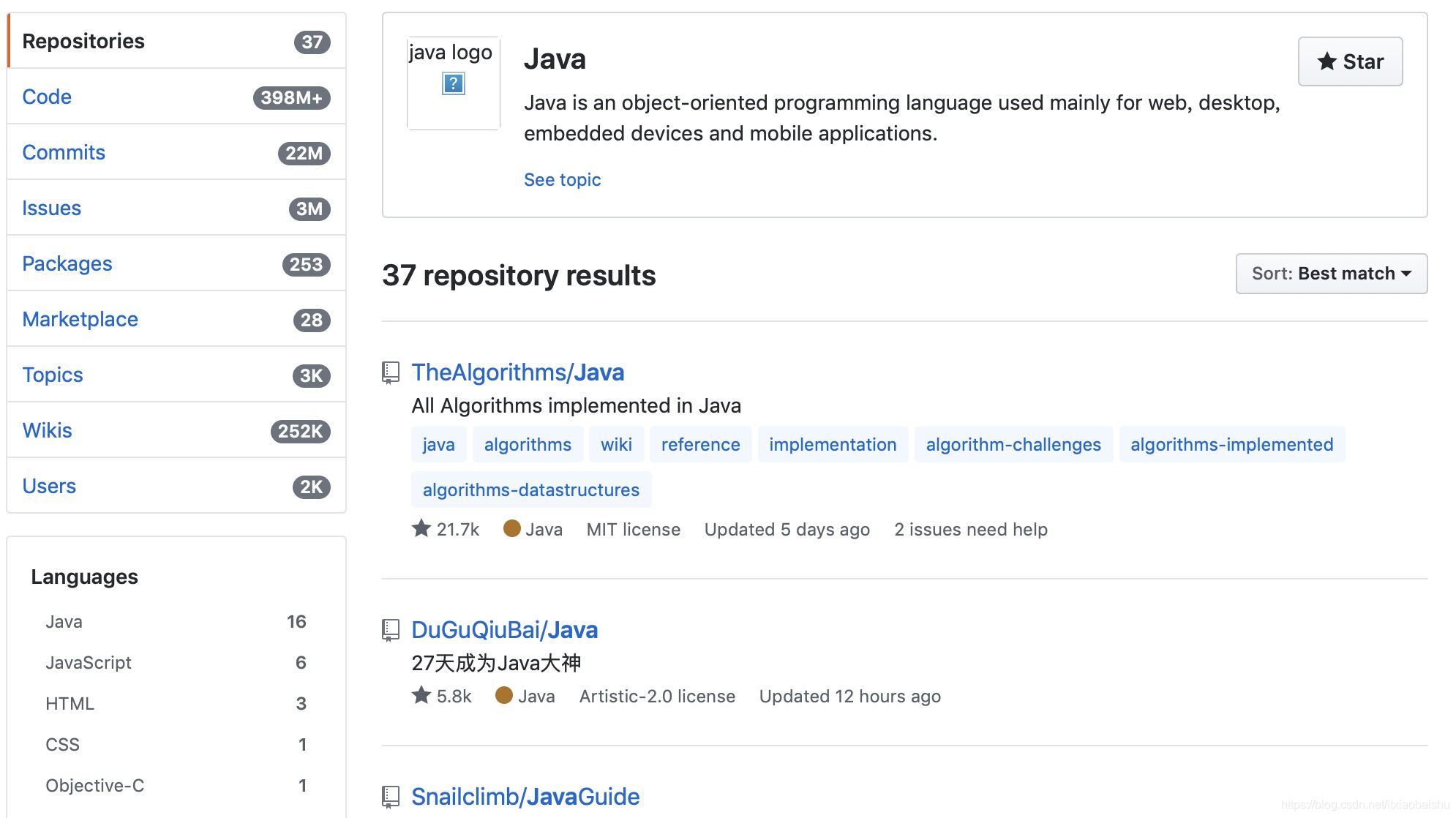
Task: Click the 21.7k star count
Action: pos(458,530)
